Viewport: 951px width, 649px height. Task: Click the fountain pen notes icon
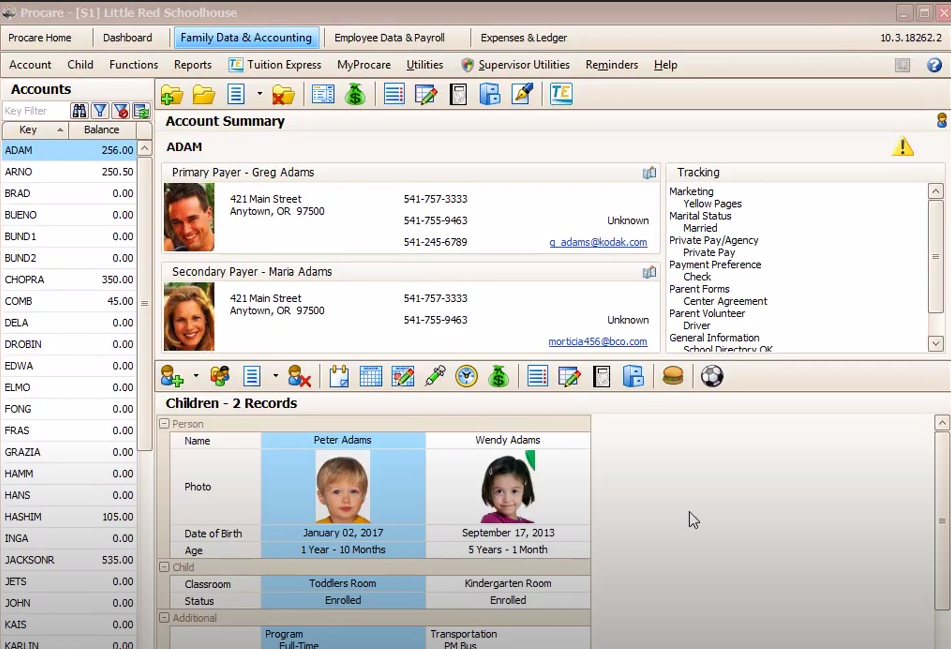tap(522, 95)
